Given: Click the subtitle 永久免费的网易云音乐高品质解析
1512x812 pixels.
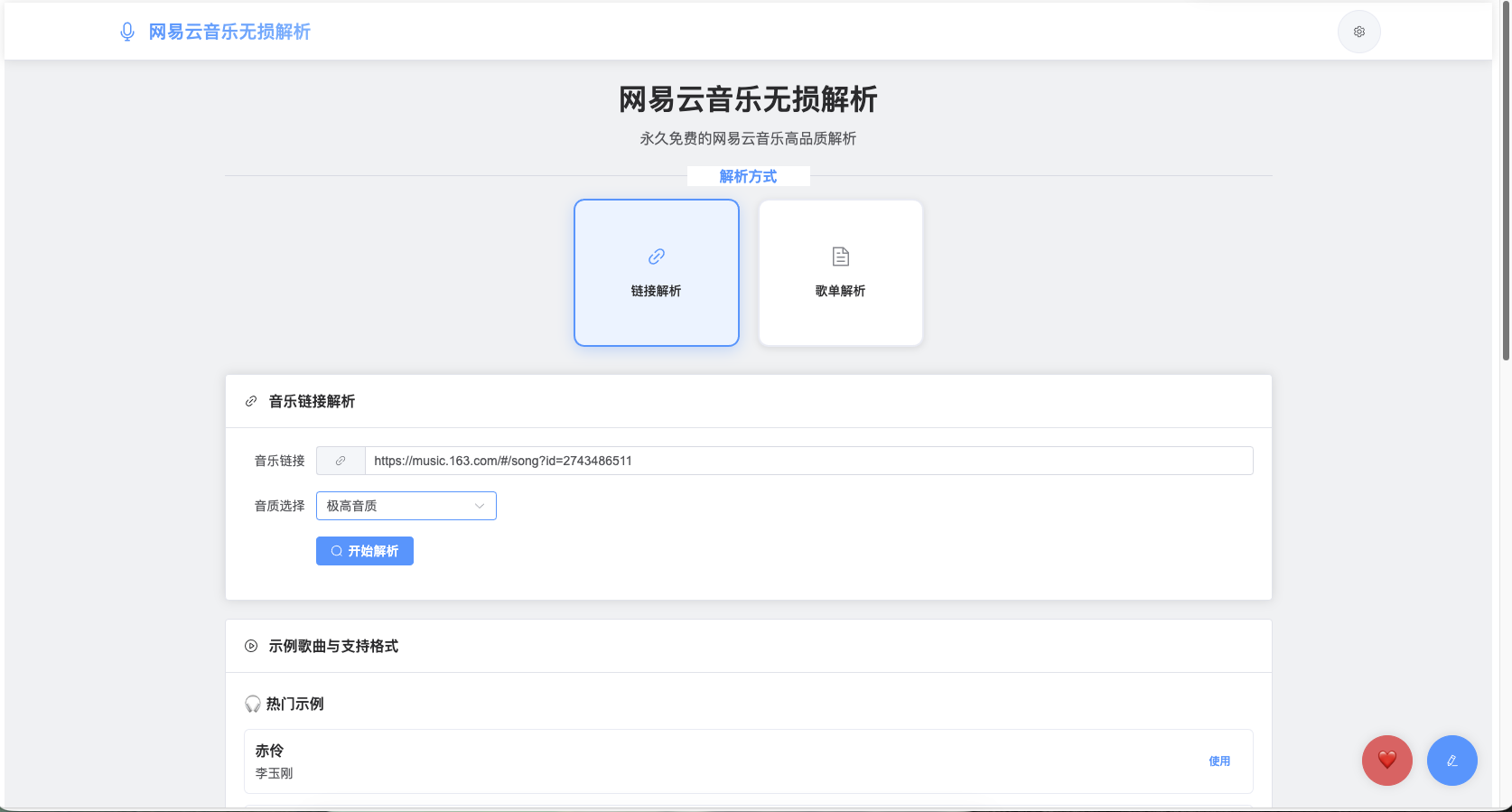Looking at the screenshot, I should click(748, 138).
